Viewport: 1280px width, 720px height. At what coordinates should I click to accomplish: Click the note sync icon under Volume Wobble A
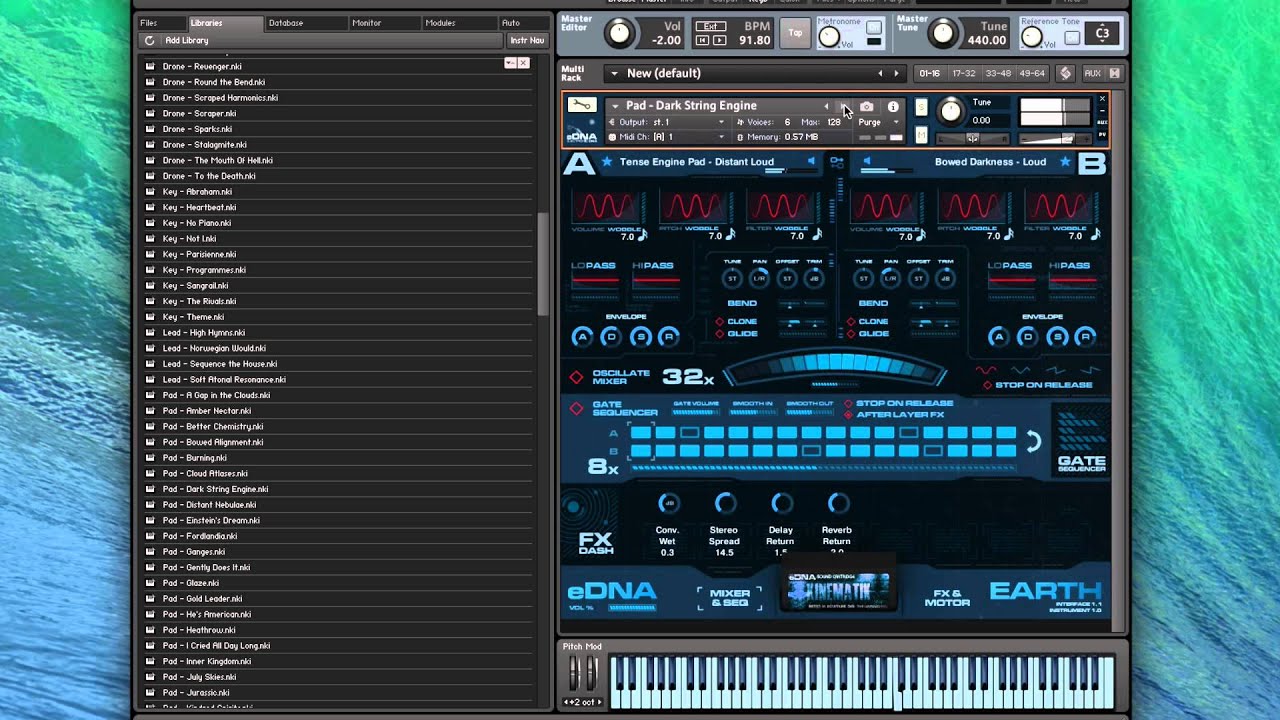coord(643,235)
